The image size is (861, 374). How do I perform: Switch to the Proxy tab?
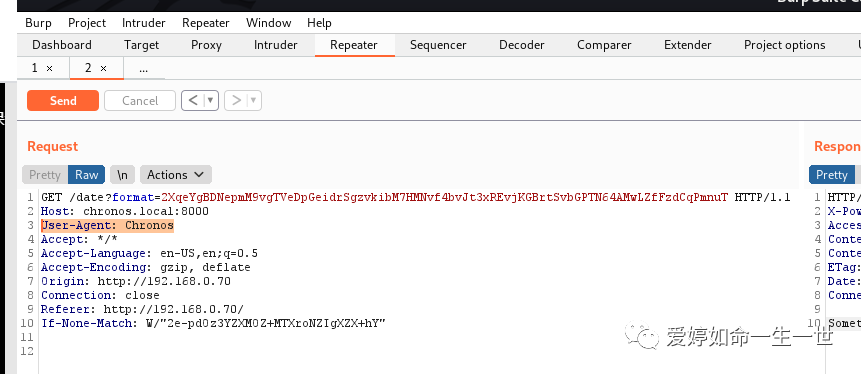click(x=206, y=45)
